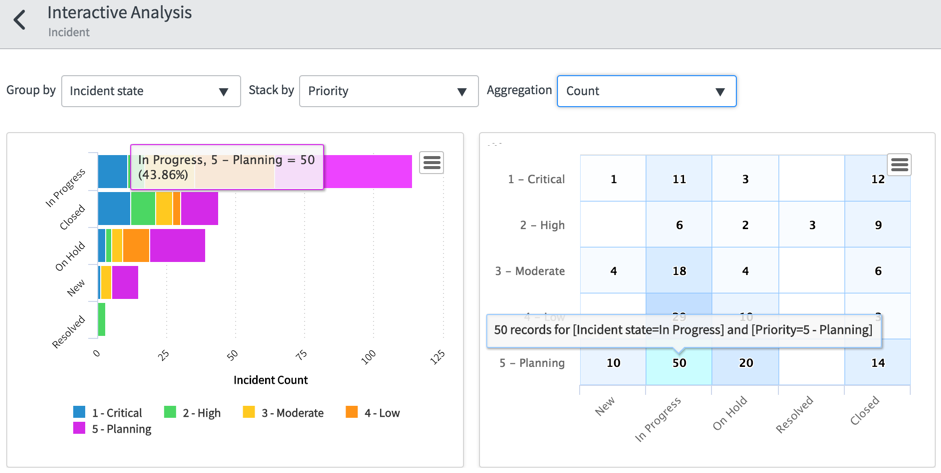The height and width of the screenshot is (473, 941).
Task: Select the In Progress blue Critical bar segment
Action: 112,171
